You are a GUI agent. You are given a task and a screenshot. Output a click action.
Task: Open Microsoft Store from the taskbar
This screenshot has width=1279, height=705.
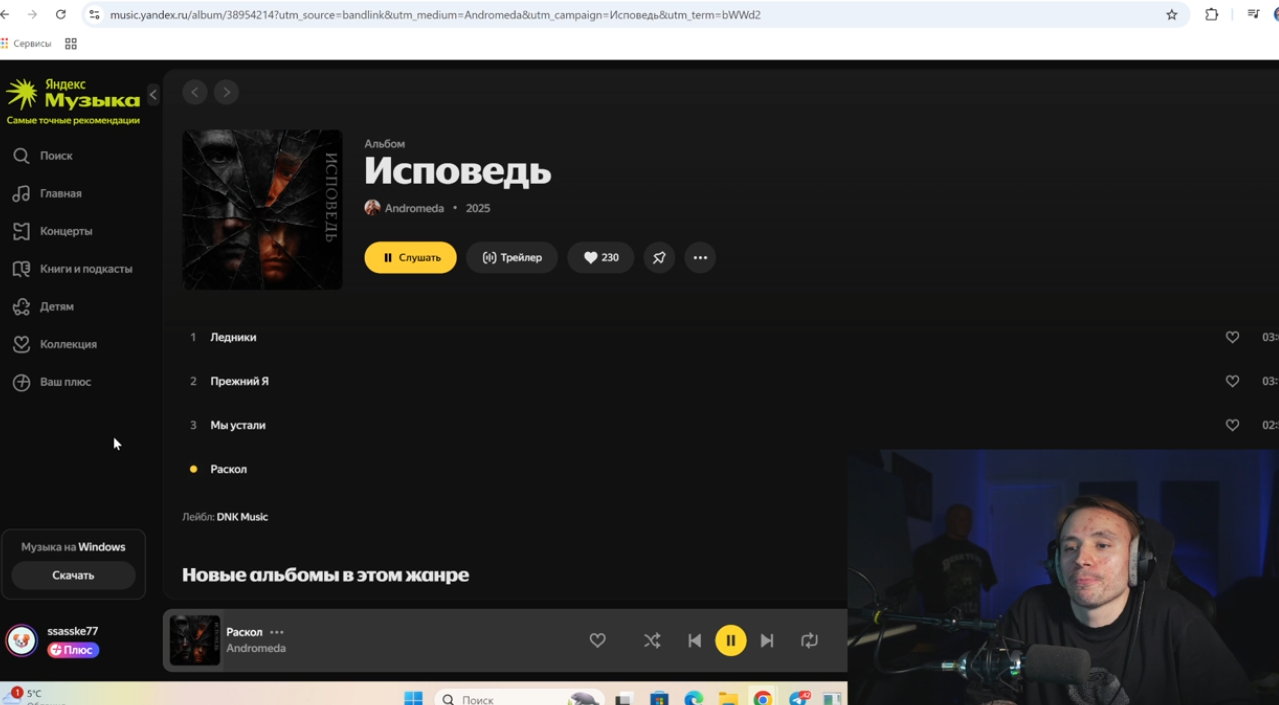(659, 698)
